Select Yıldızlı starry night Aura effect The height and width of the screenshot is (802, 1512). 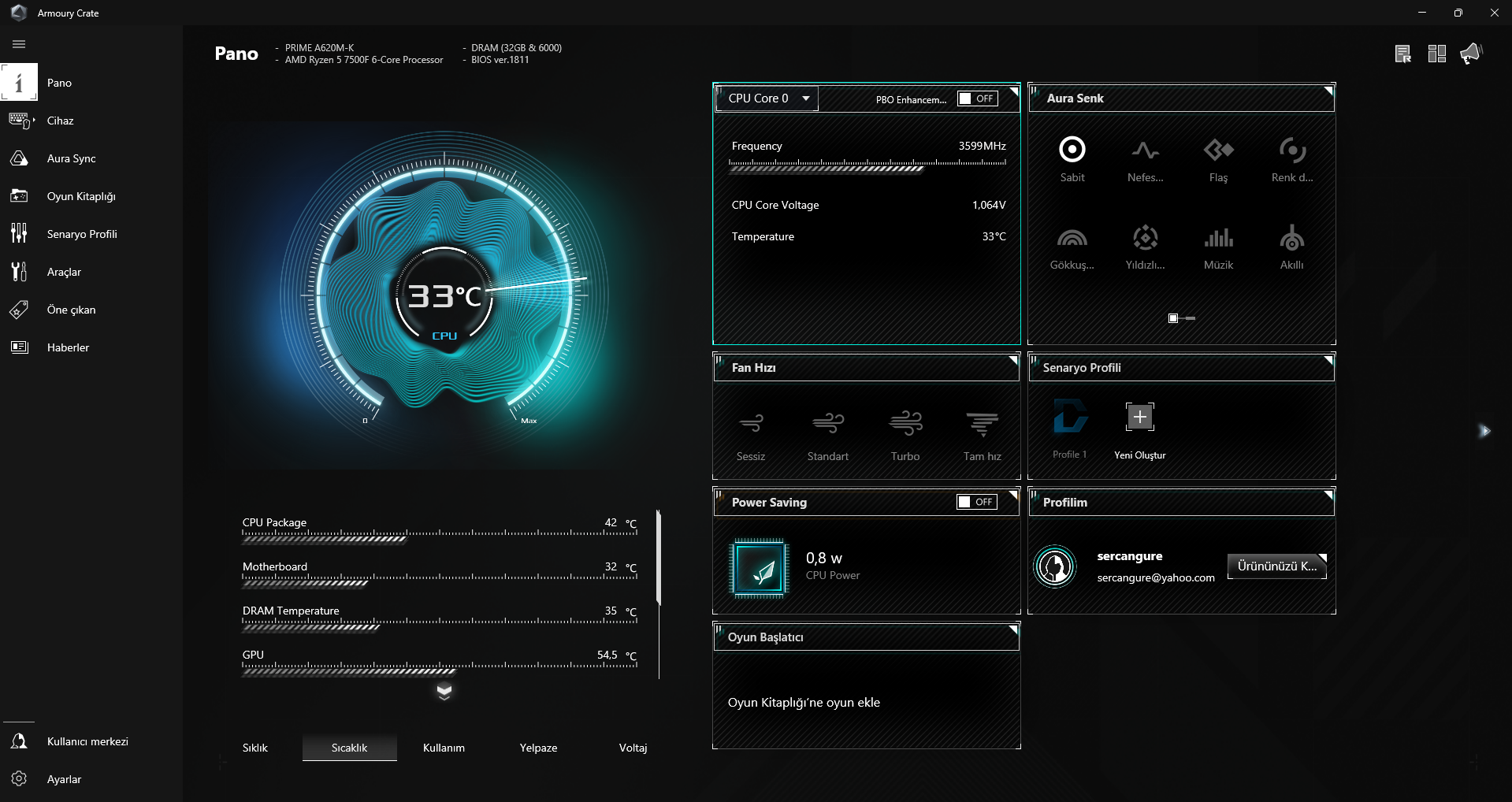click(1145, 247)
